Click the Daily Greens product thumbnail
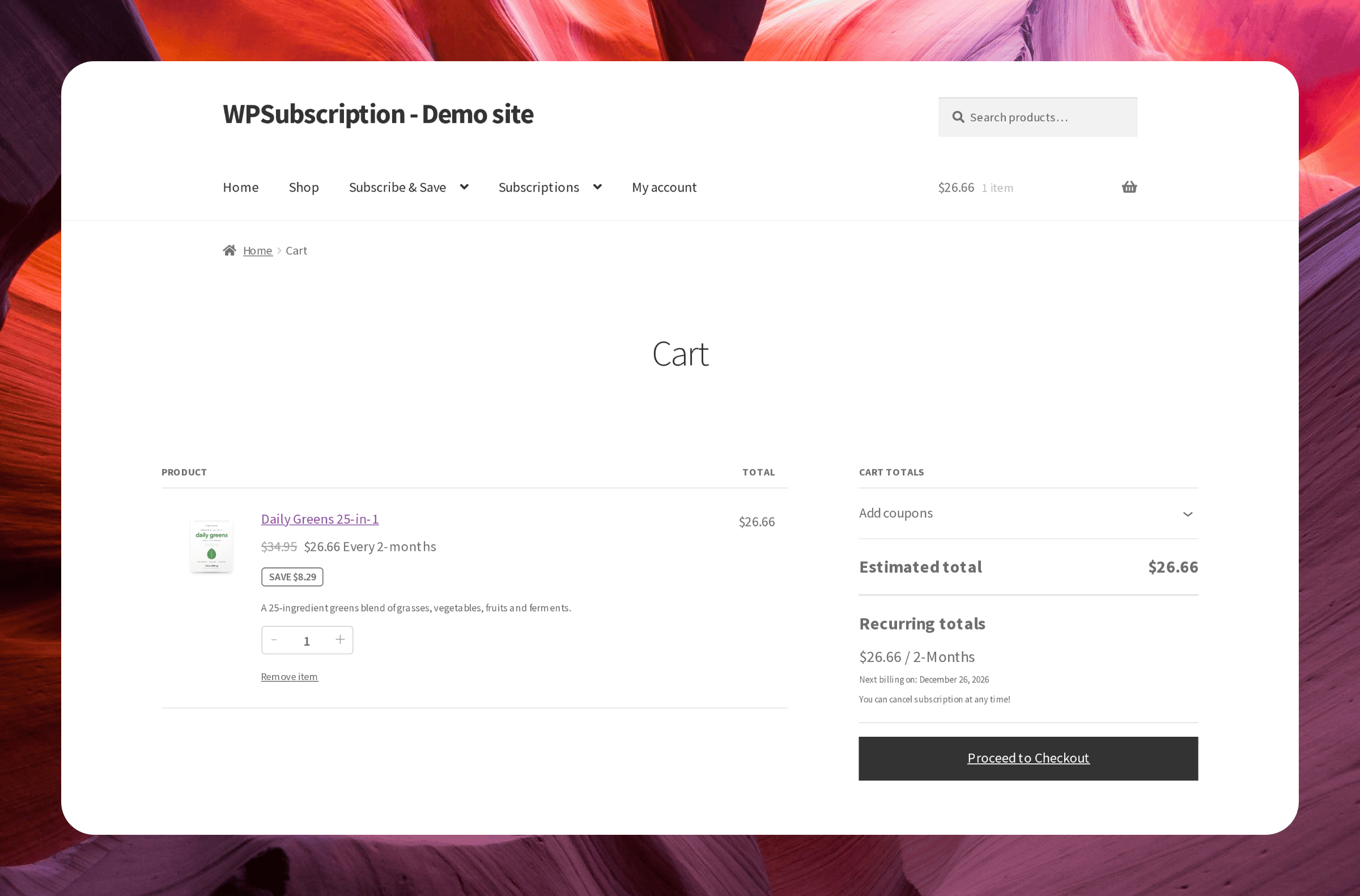The height and width of the screenshot is (896, 1360). 211,546
